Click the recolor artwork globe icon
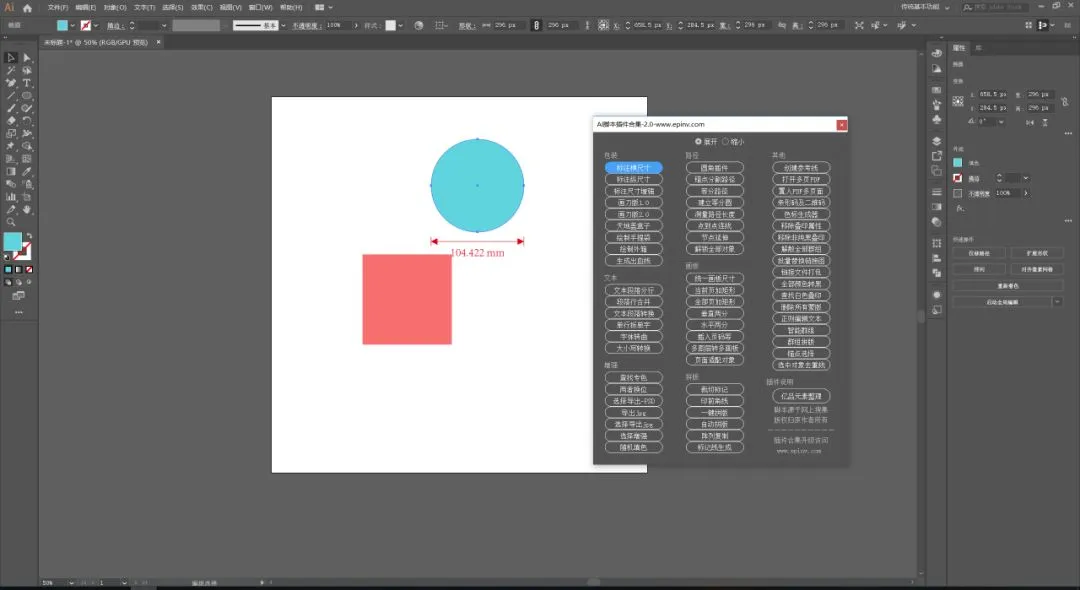The height and width of the screenshot is (590, 1080). 419,25
